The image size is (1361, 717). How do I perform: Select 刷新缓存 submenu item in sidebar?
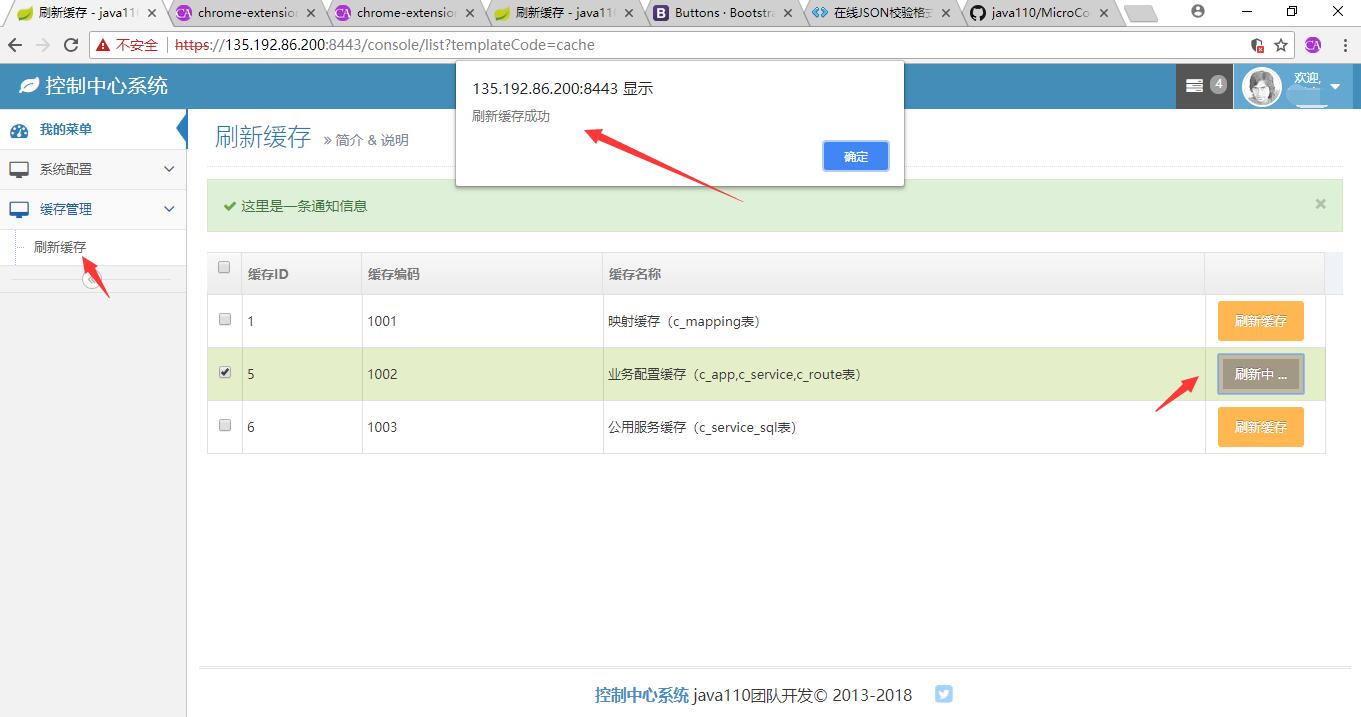tap(60, 247)
